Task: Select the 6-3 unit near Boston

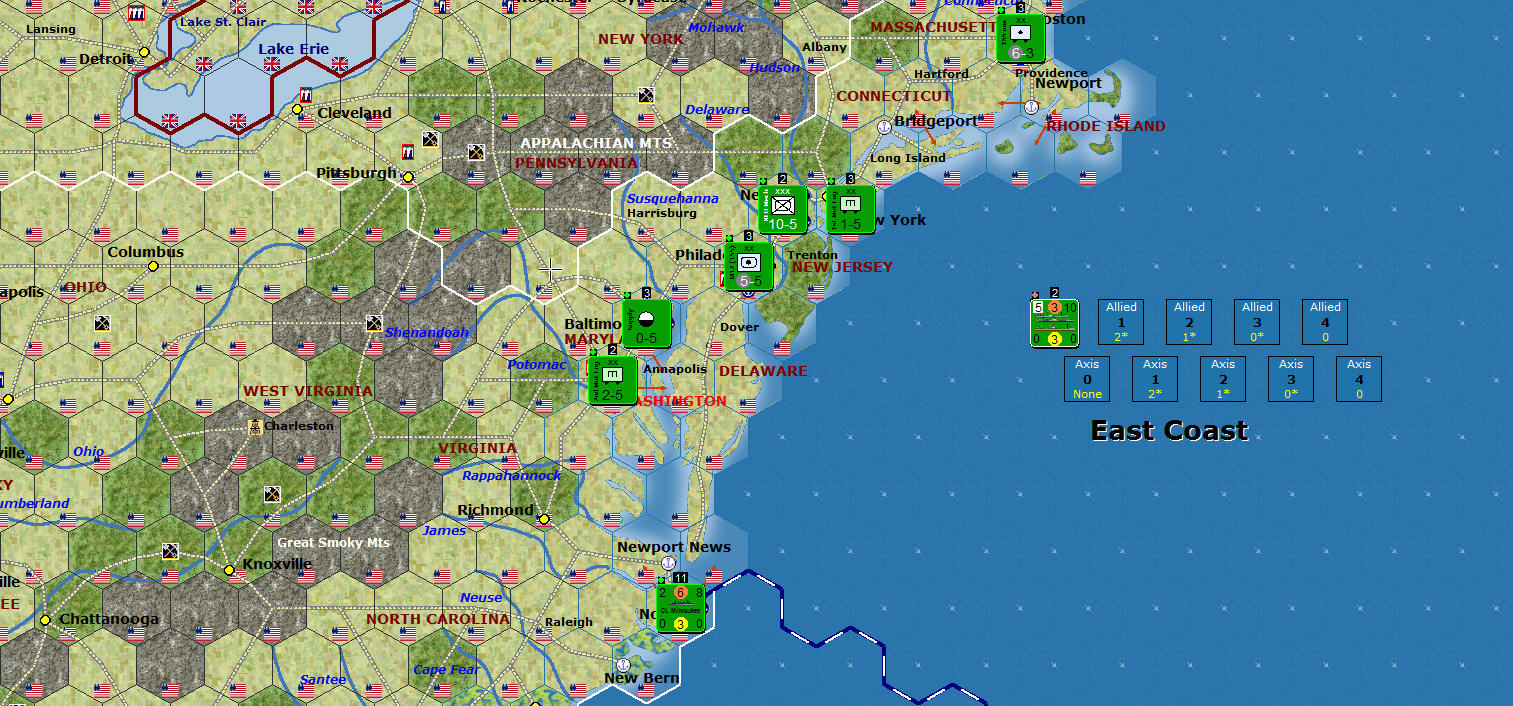Action: (x=1020, y=38)
